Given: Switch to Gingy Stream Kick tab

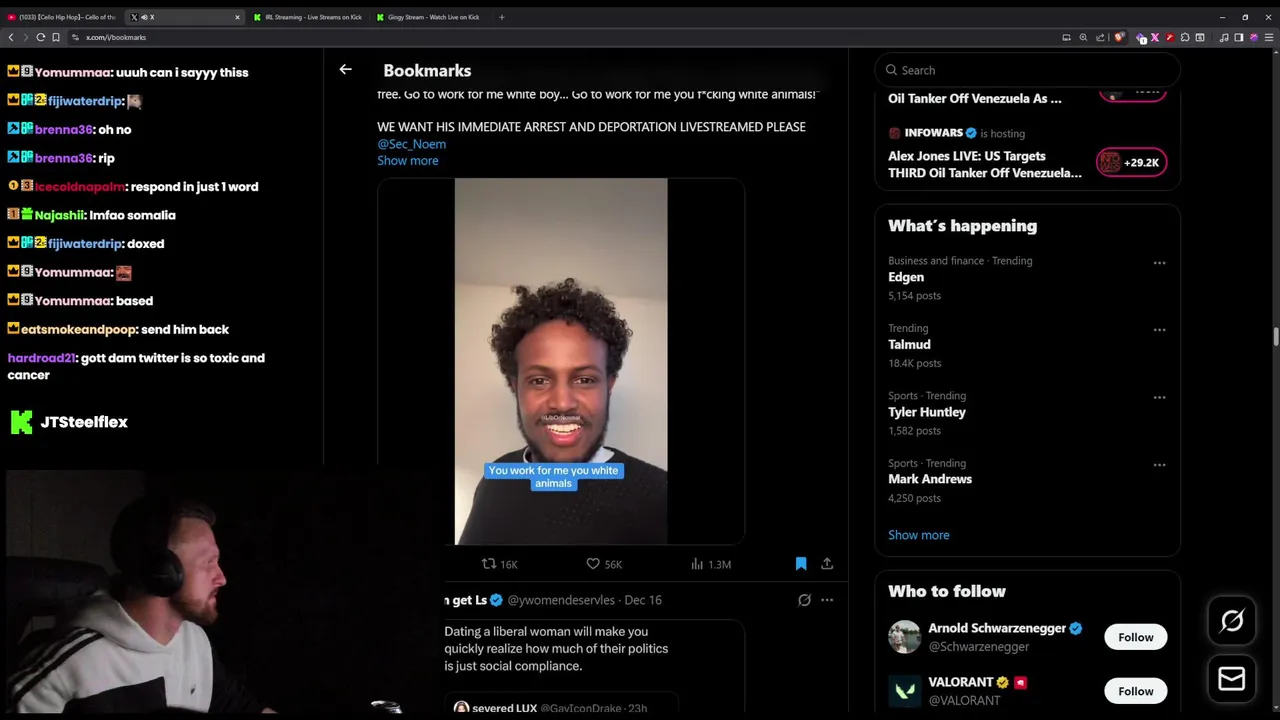Looking at the screenshot, I should (431, 17).
